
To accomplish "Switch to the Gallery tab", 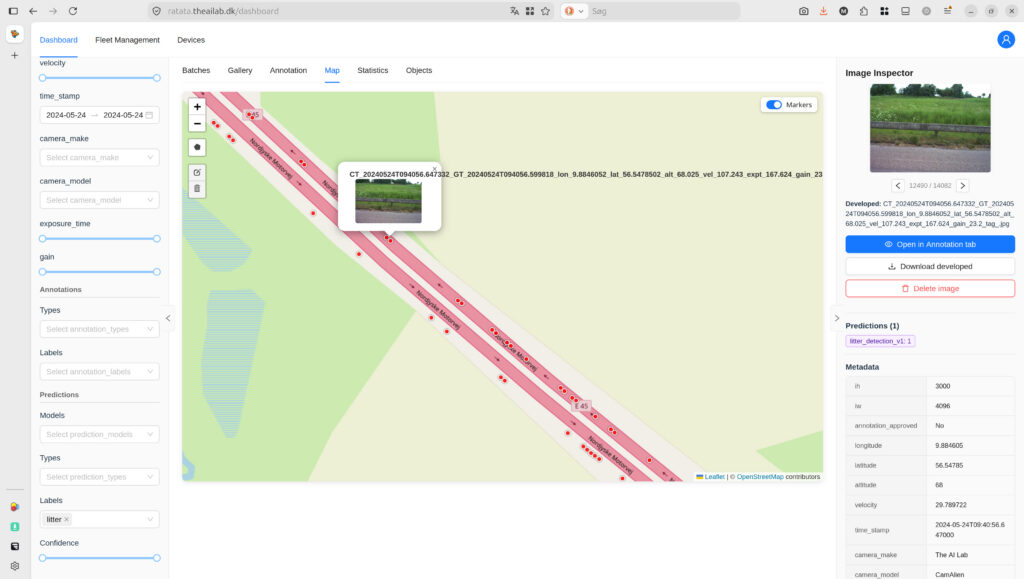I will [240, 70].
